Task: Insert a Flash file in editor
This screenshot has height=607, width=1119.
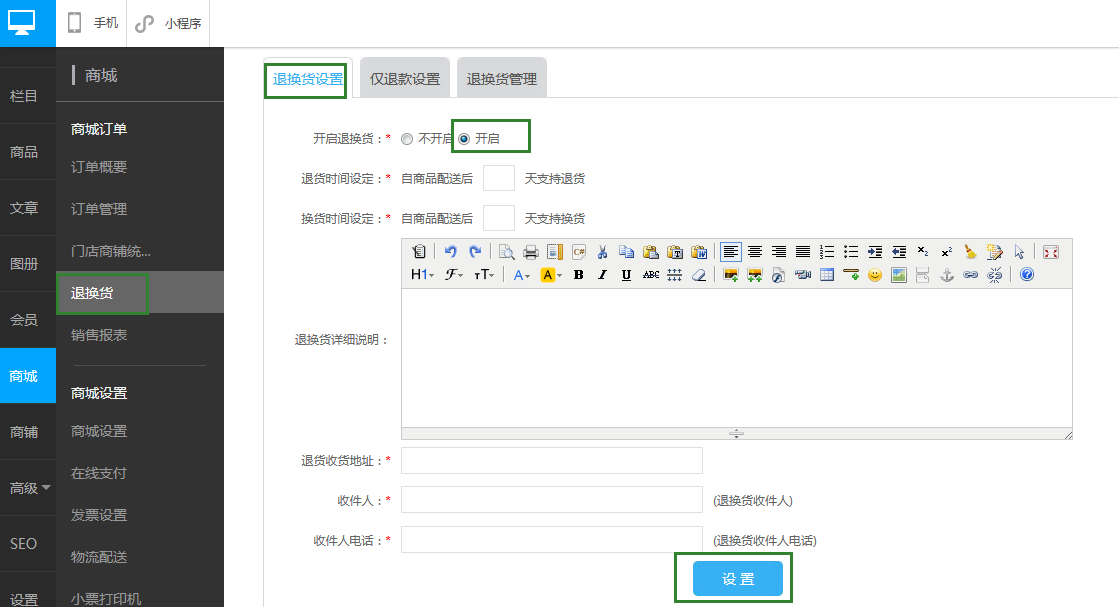Action: pyautogui.click(x=779, y=275)
